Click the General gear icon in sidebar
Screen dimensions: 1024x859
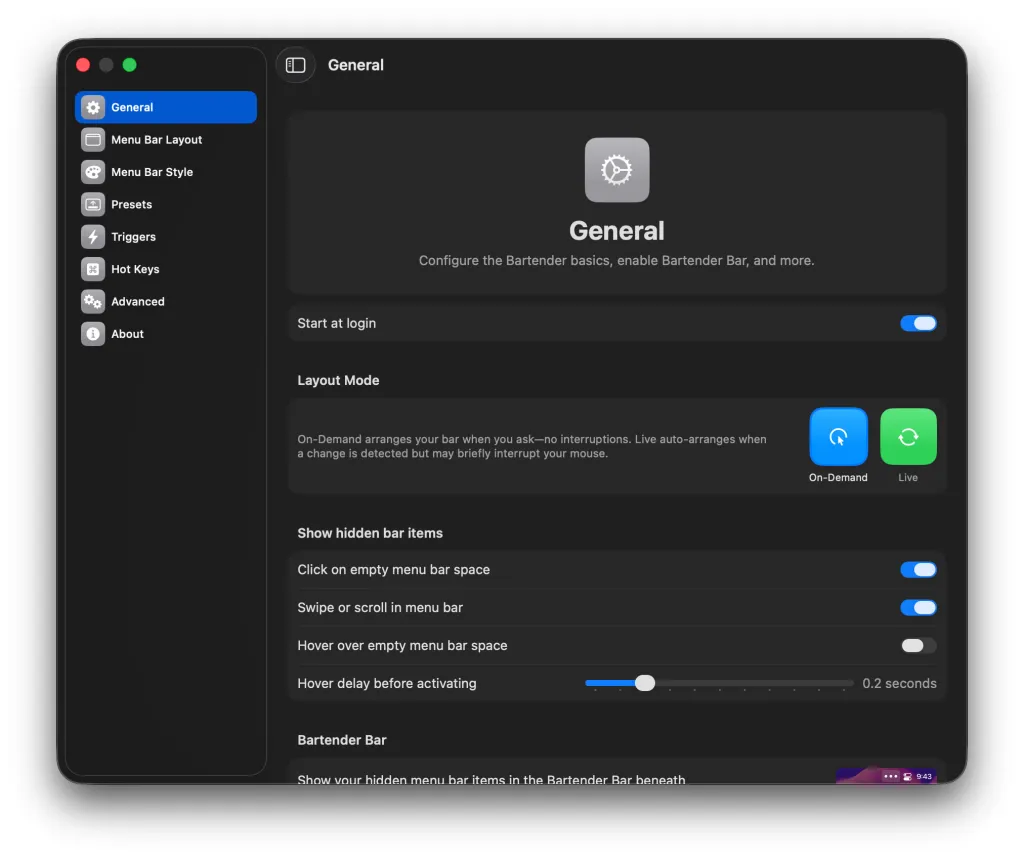[94, 107]
